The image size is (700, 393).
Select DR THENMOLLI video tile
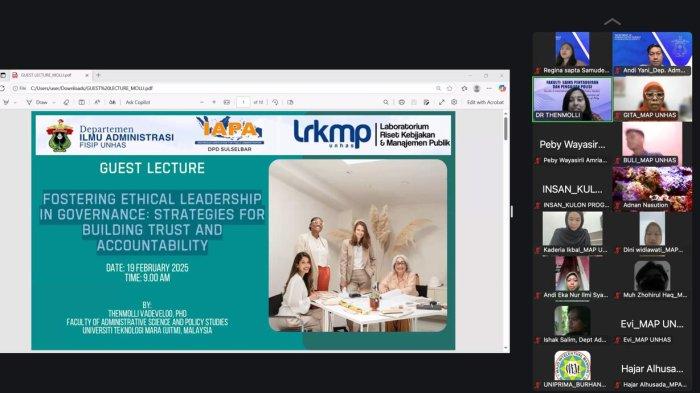coord(572,99)
